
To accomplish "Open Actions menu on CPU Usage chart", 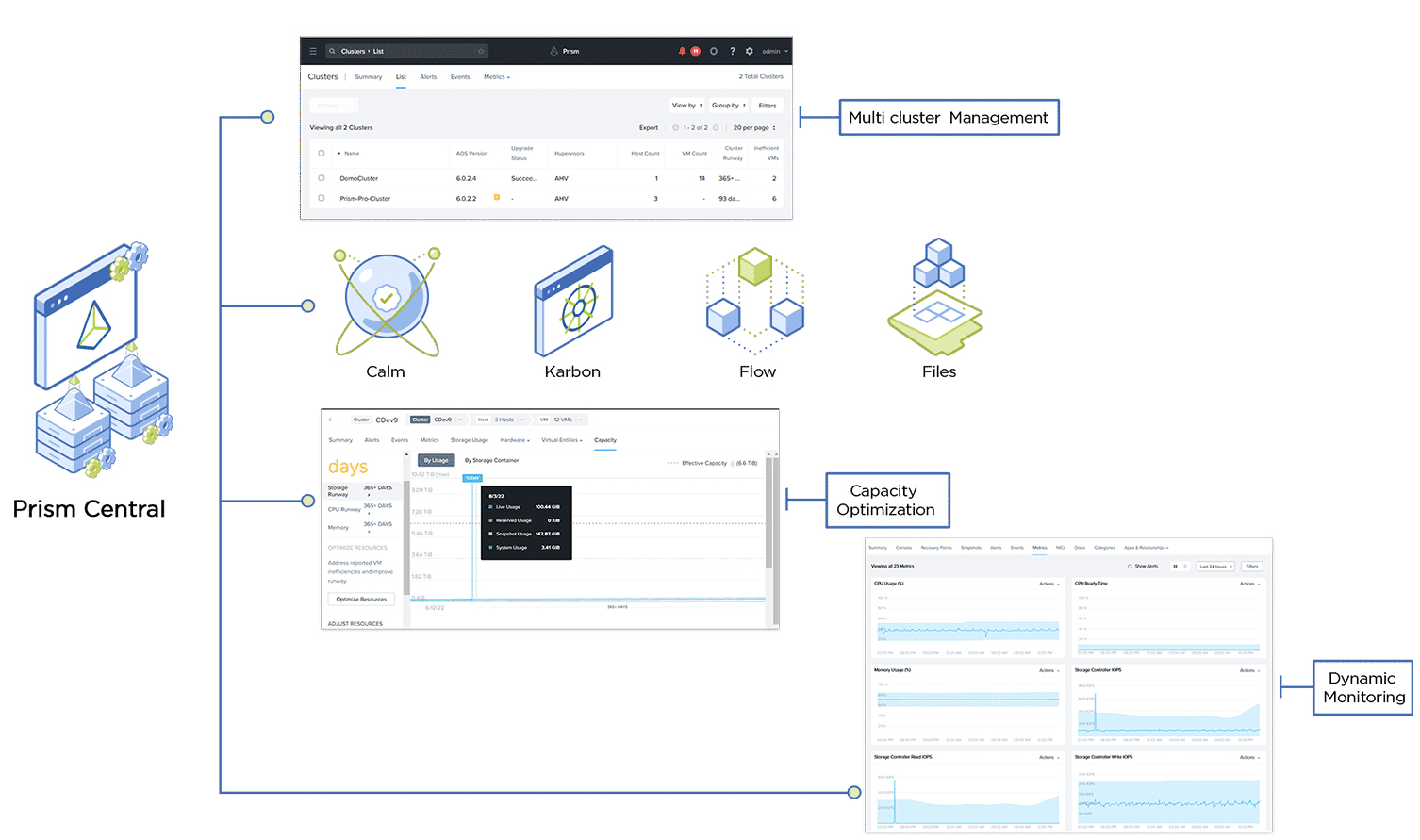I will click(1048, 584).
